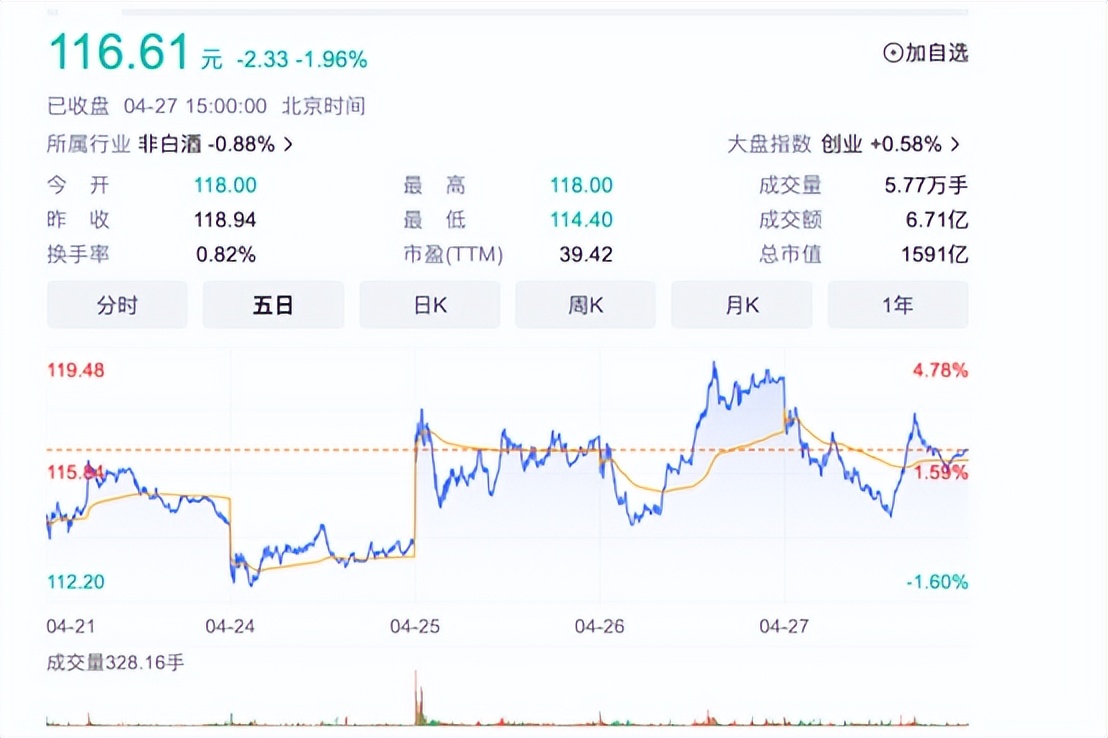Image resolution: width=1108 pixels, height=738 pixels.
Task: Click the 成交量328.16手 volume label
Action: point(115,662)
